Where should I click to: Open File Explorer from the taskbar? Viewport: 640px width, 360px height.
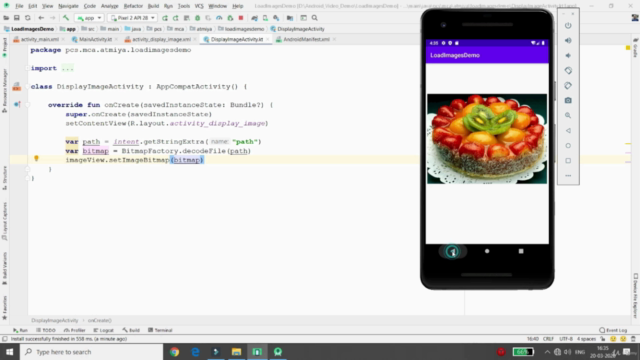pyautogui.click(x=236, y=352)
